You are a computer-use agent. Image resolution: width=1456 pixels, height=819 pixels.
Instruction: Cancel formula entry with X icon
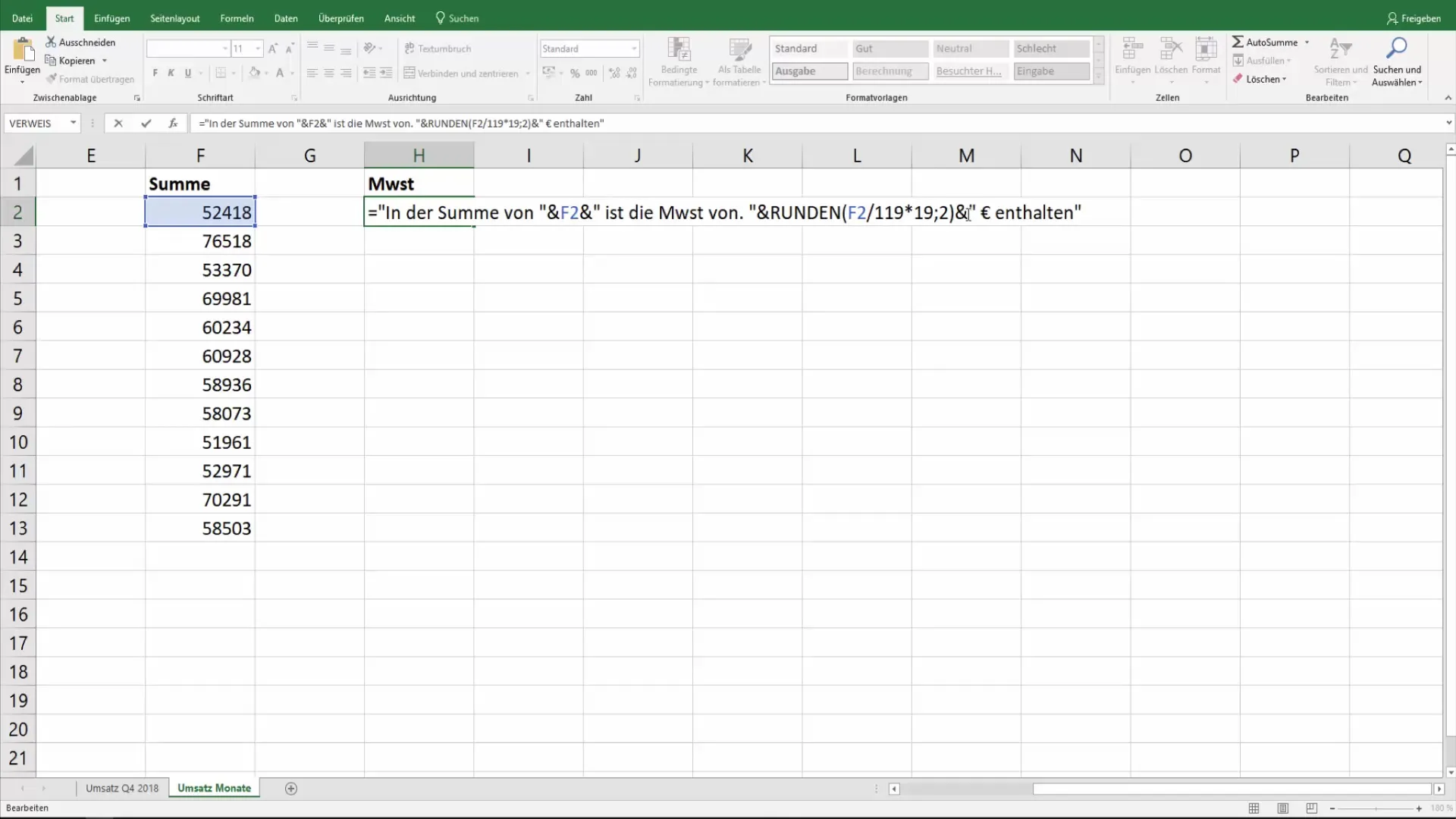pos(118,123)
